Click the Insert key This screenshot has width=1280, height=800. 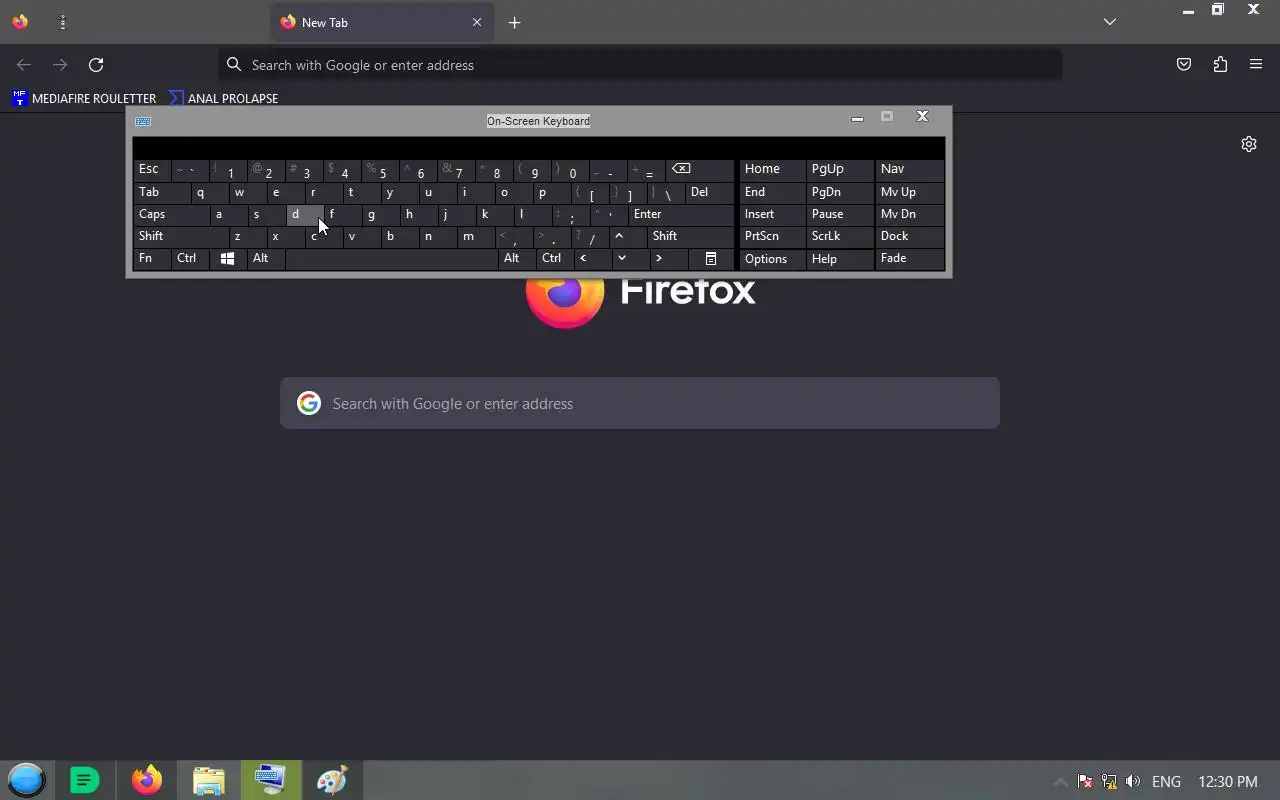[772, 214]
